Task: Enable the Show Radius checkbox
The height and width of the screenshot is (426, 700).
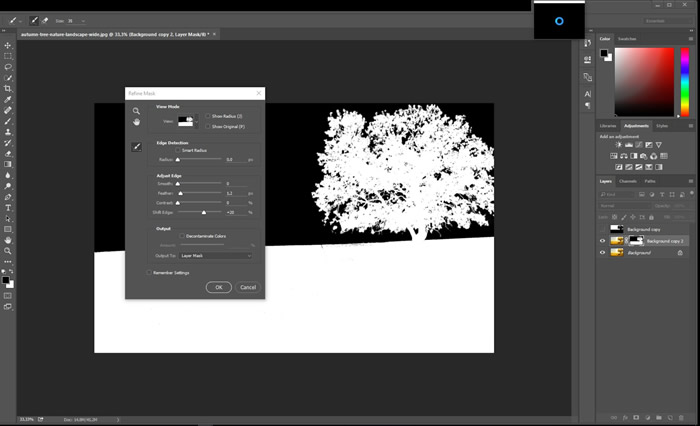Action: [x=208, y=116]
